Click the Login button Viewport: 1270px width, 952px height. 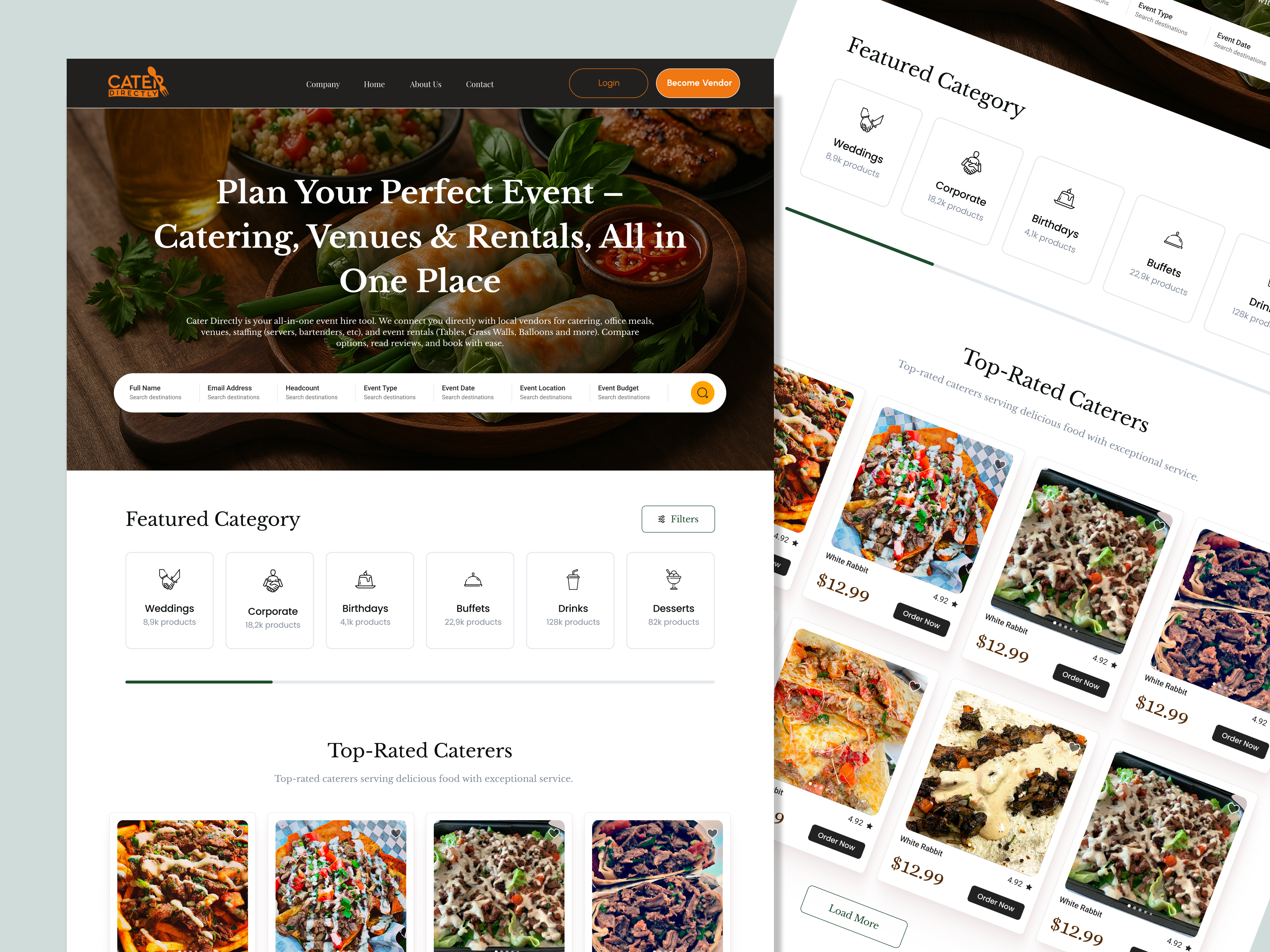[608, 83]
